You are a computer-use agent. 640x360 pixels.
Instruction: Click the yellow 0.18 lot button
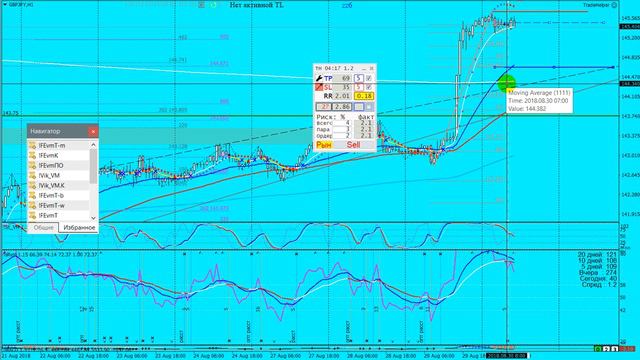(x=363, y=96)
